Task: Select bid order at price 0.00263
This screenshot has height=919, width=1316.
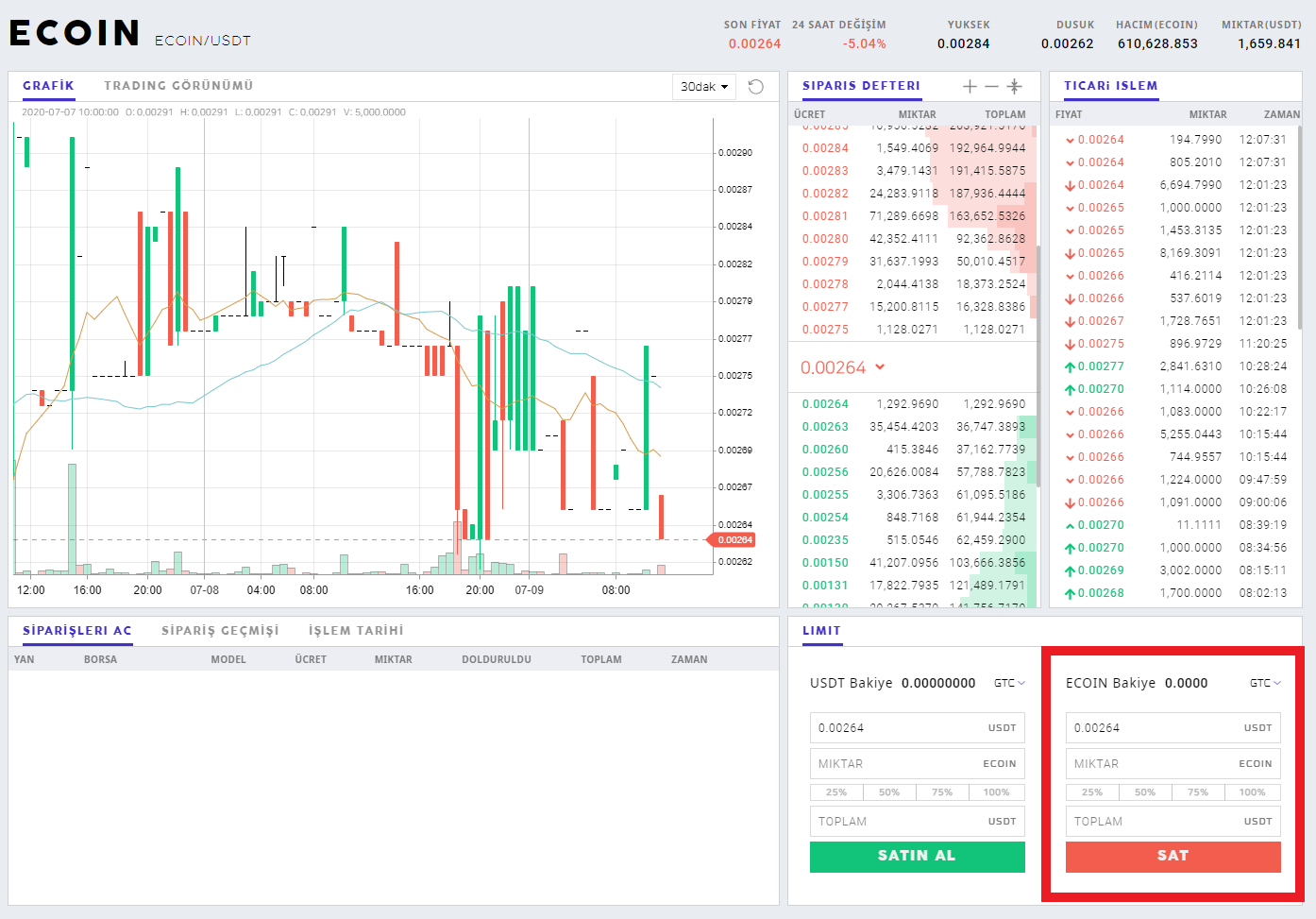Action: [914, 427]
